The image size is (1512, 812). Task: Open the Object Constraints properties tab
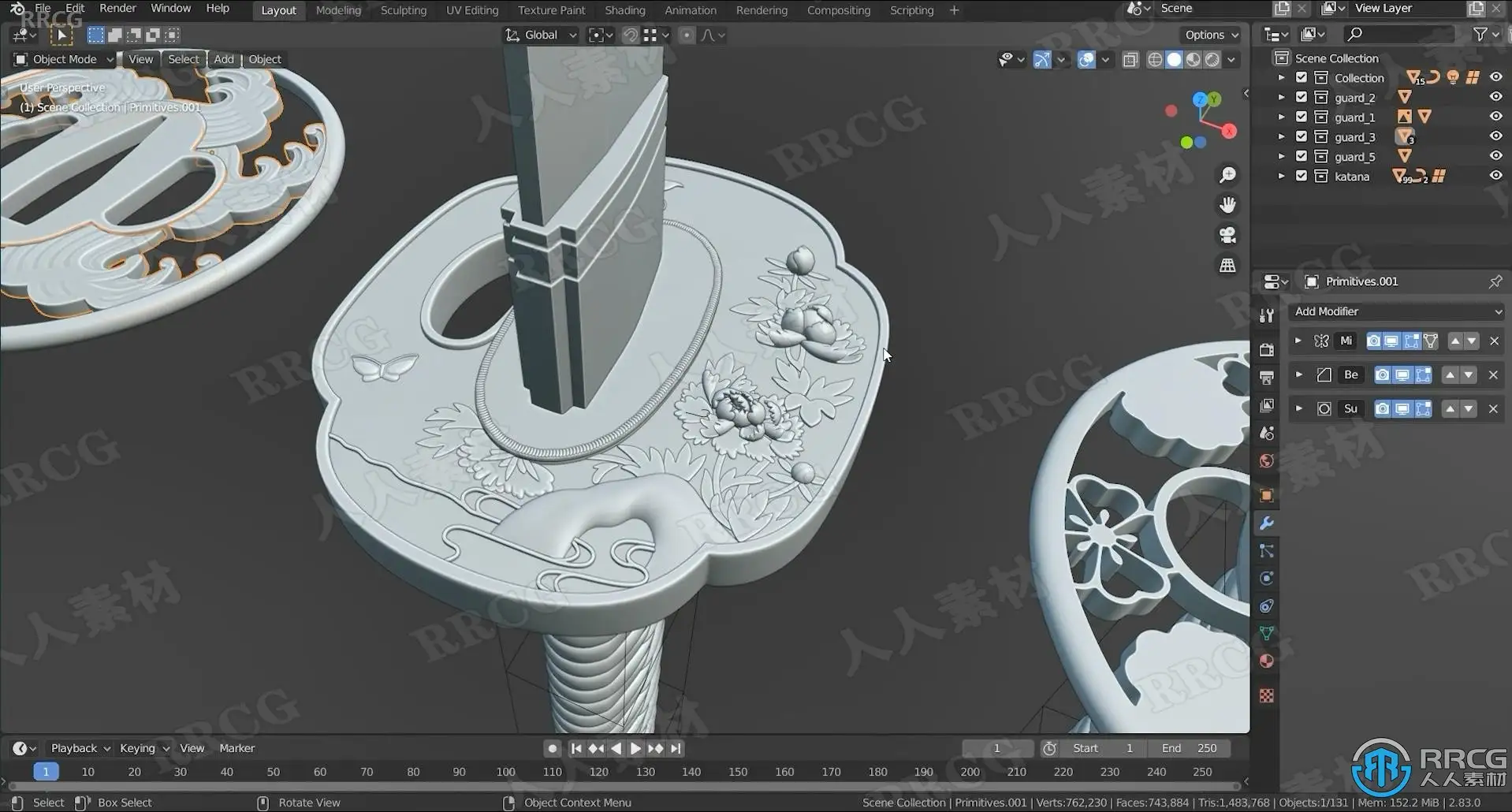pos(1267,606)
